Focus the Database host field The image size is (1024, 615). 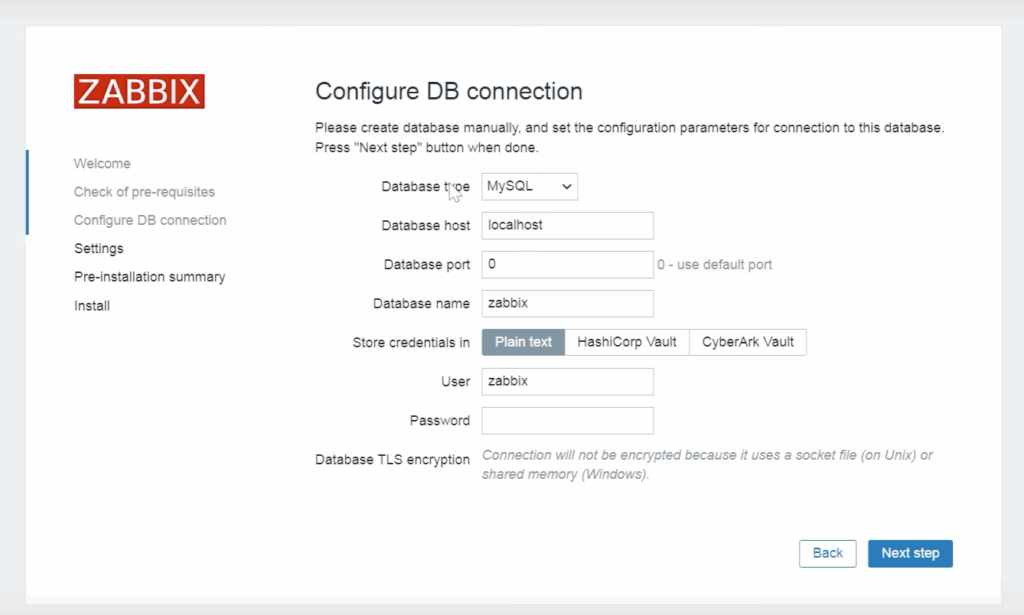(568, 225)
